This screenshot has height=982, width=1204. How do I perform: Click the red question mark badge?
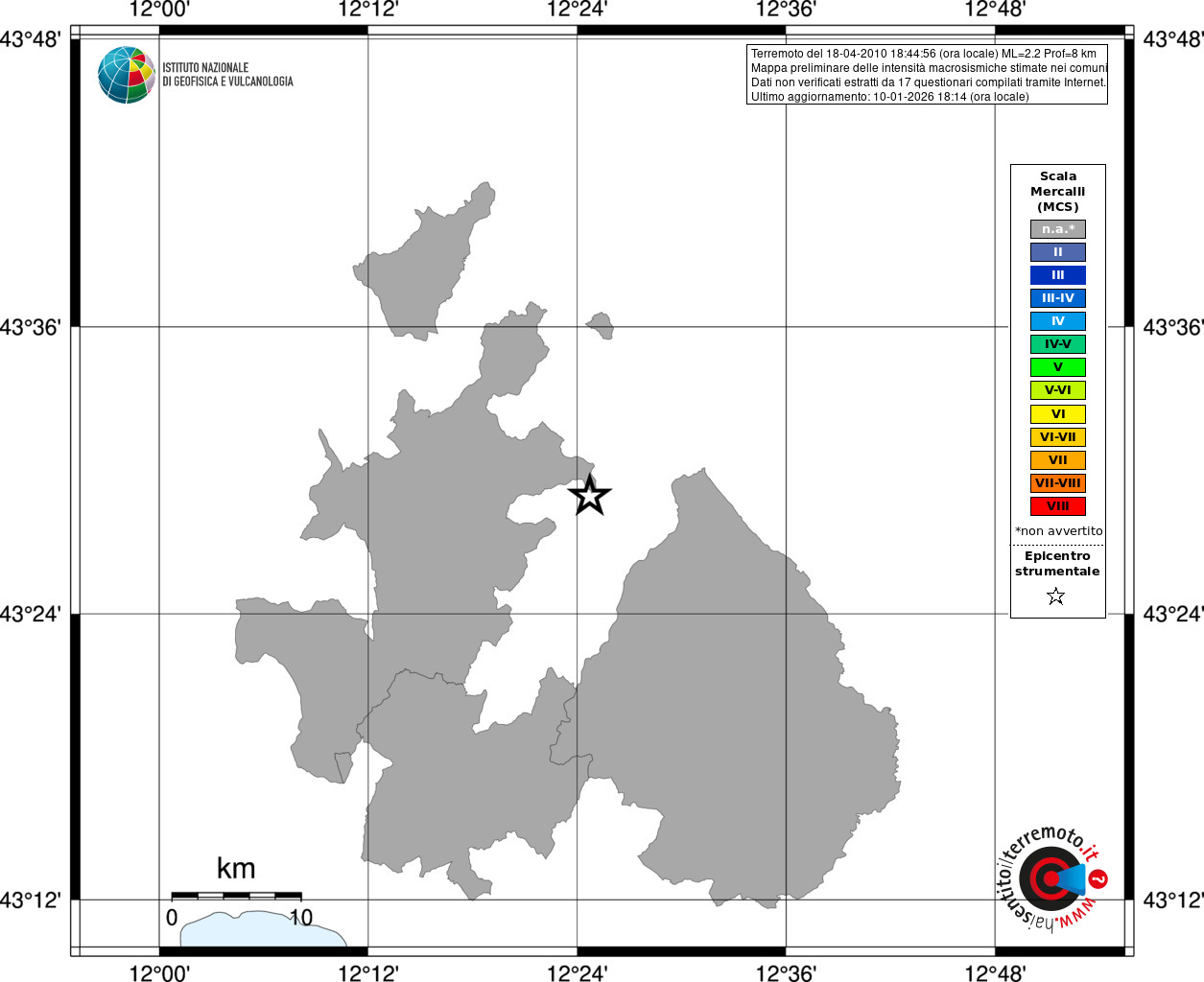1098,878
